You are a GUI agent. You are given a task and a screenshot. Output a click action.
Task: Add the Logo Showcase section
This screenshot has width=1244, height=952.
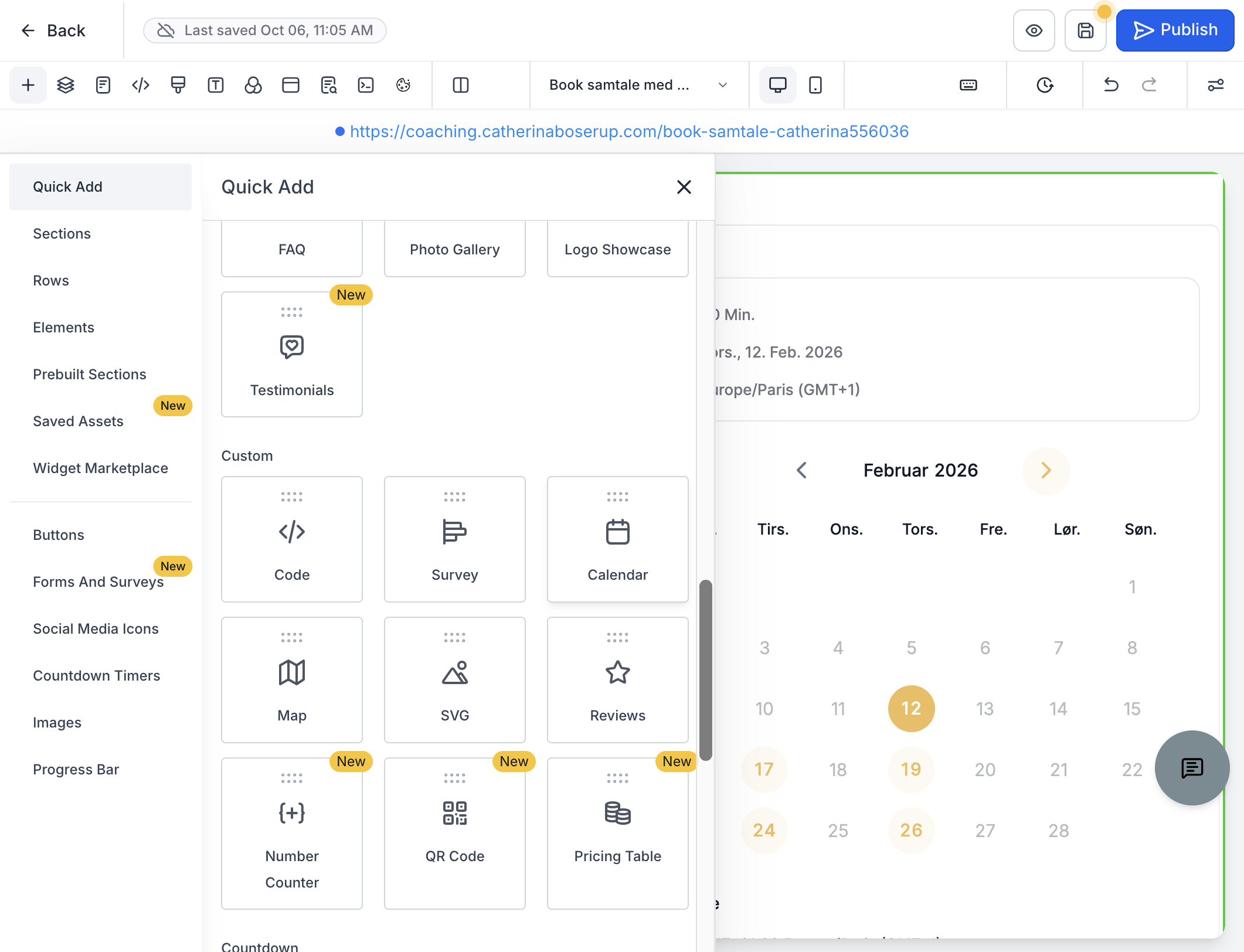coord(618,249)
